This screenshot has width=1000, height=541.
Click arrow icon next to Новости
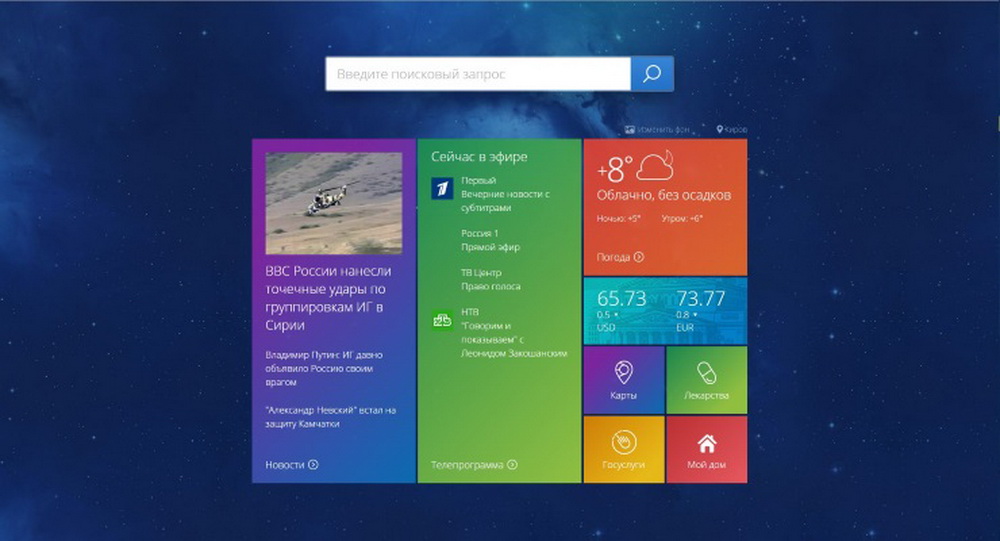tap(313, 465)
